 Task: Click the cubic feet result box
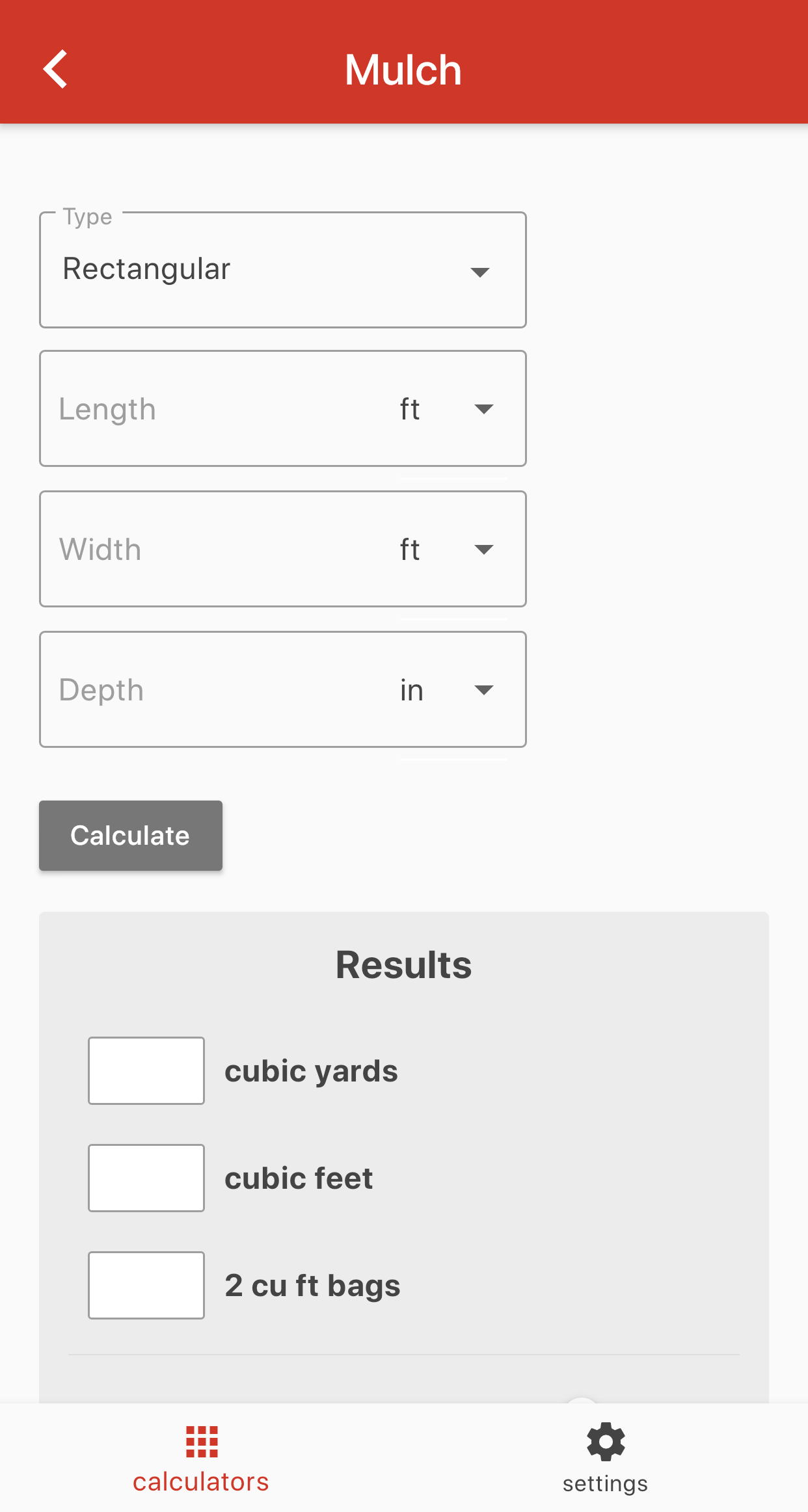(x=146, y=1178)
